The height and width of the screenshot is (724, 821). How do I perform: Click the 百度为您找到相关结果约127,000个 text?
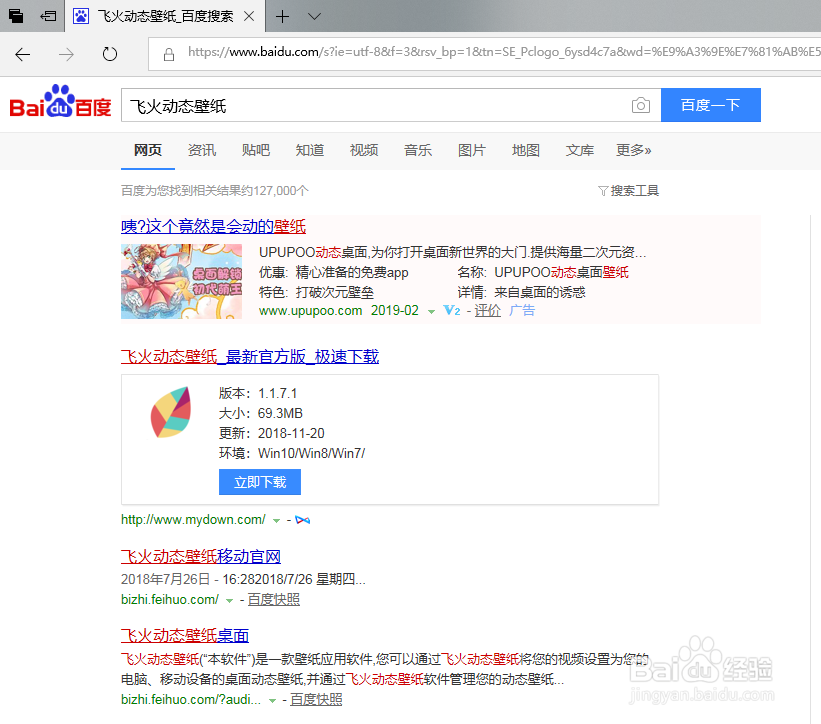click(215, 191)
